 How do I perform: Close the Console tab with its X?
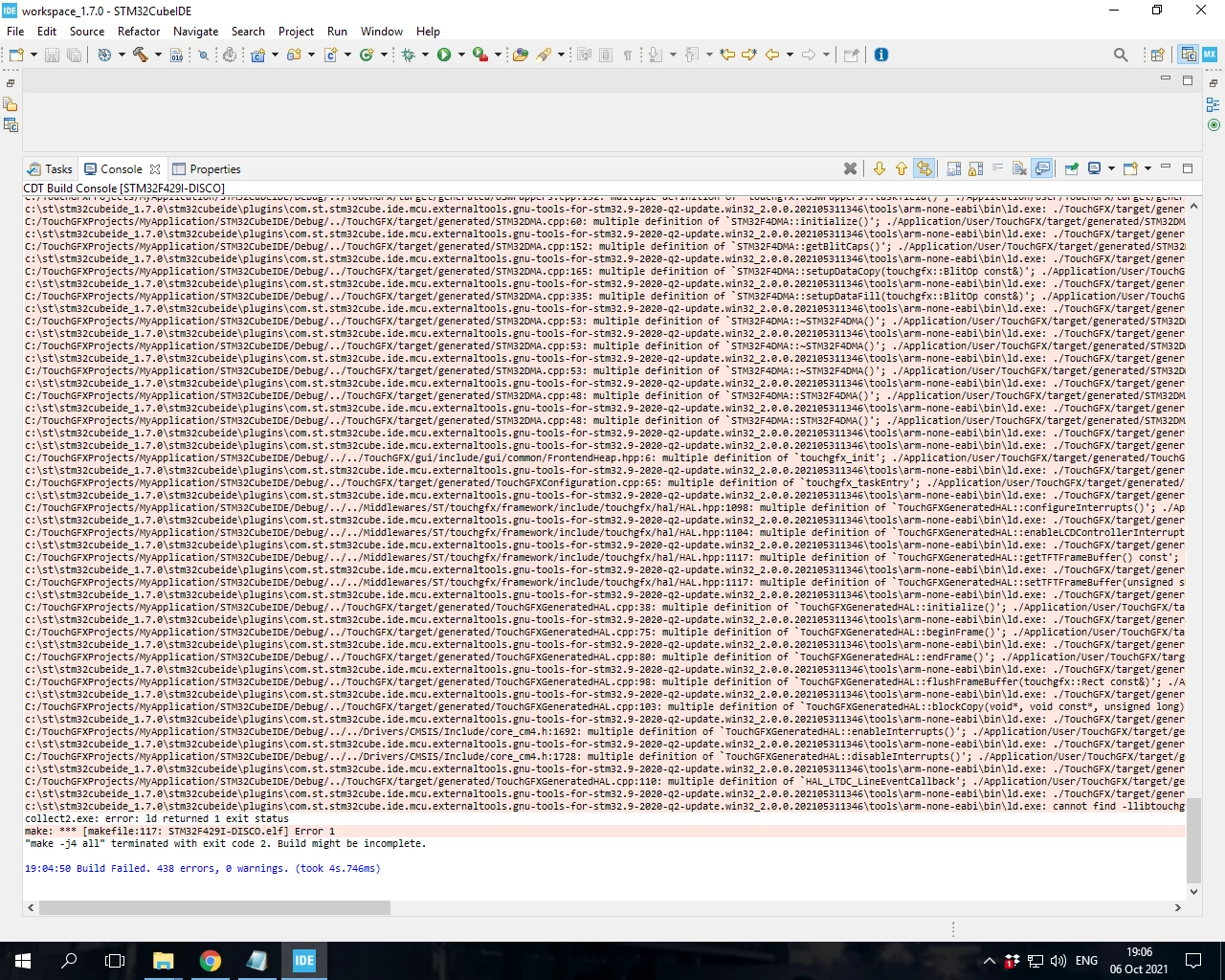[155, 168]
